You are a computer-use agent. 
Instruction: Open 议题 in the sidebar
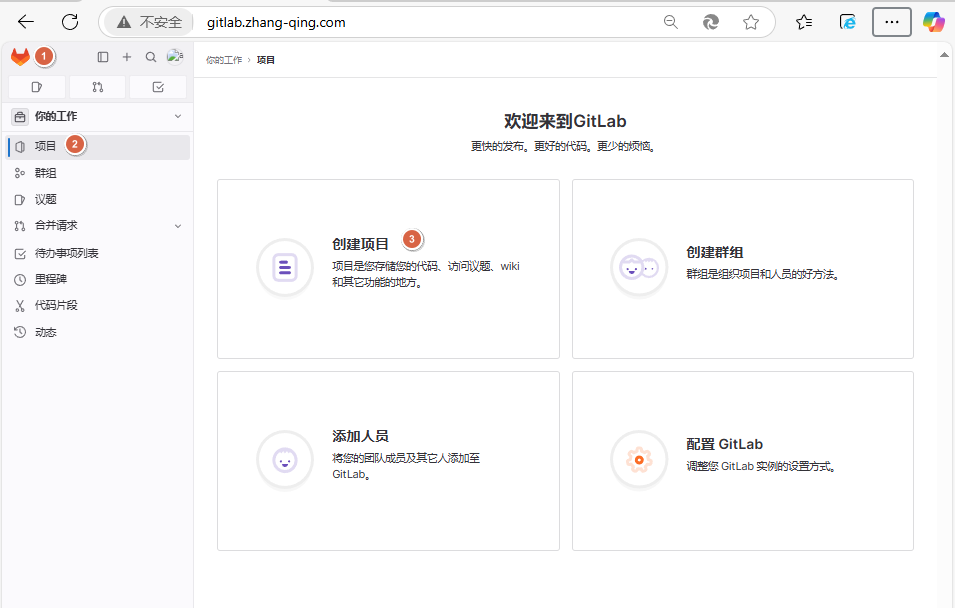pos(98,199)
